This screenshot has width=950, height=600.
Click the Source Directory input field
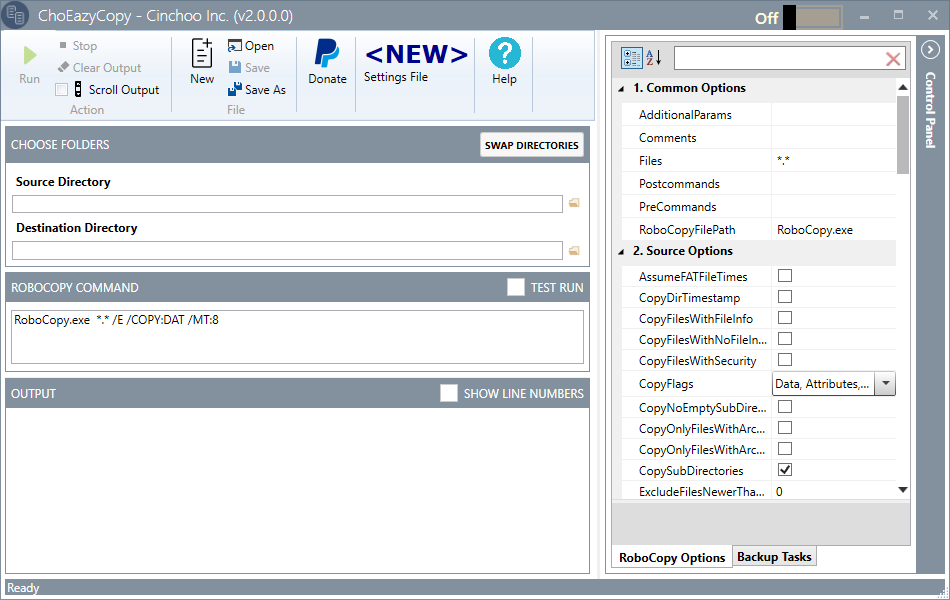[287, 204]
